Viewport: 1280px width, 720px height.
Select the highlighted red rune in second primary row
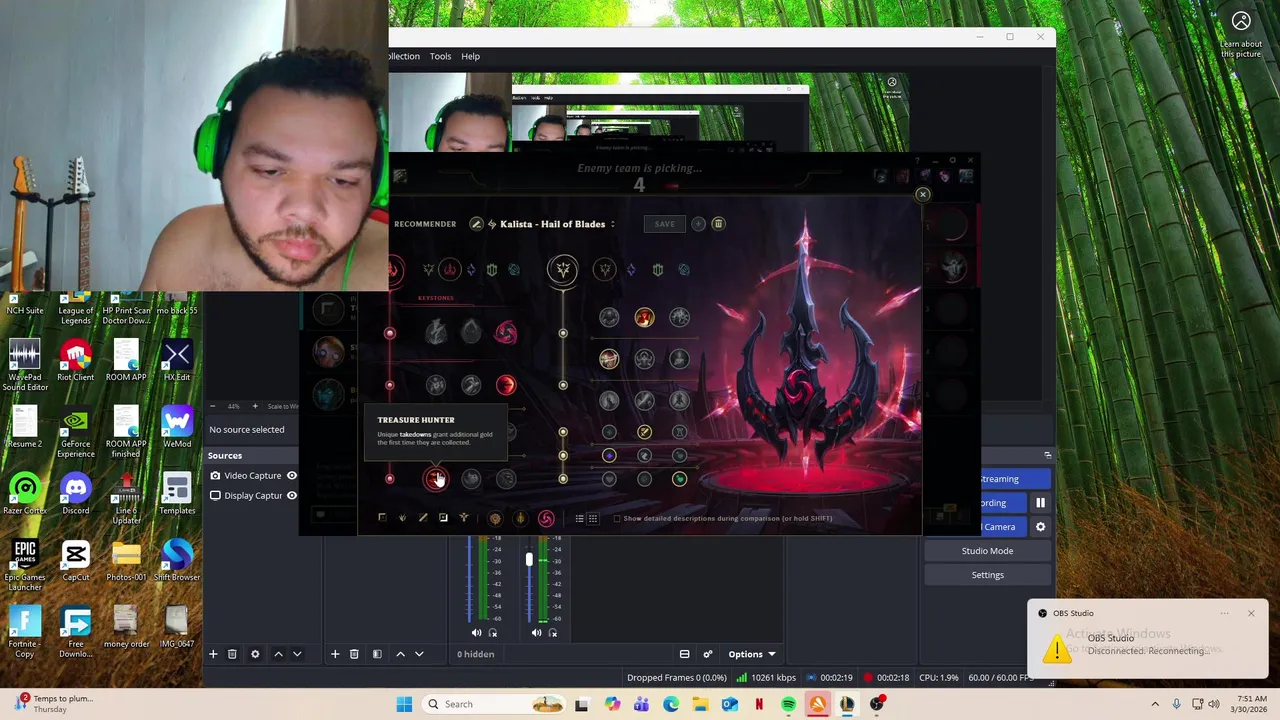pyautogui.click(x=505, y=385)
